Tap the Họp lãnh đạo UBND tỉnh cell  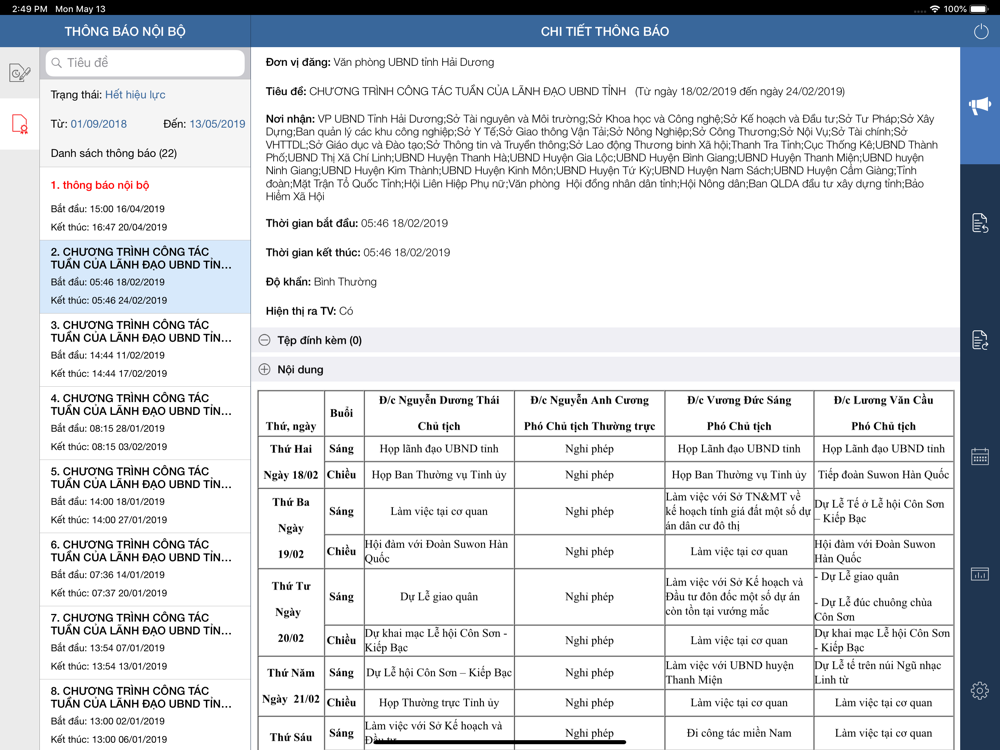pos(439,449)
